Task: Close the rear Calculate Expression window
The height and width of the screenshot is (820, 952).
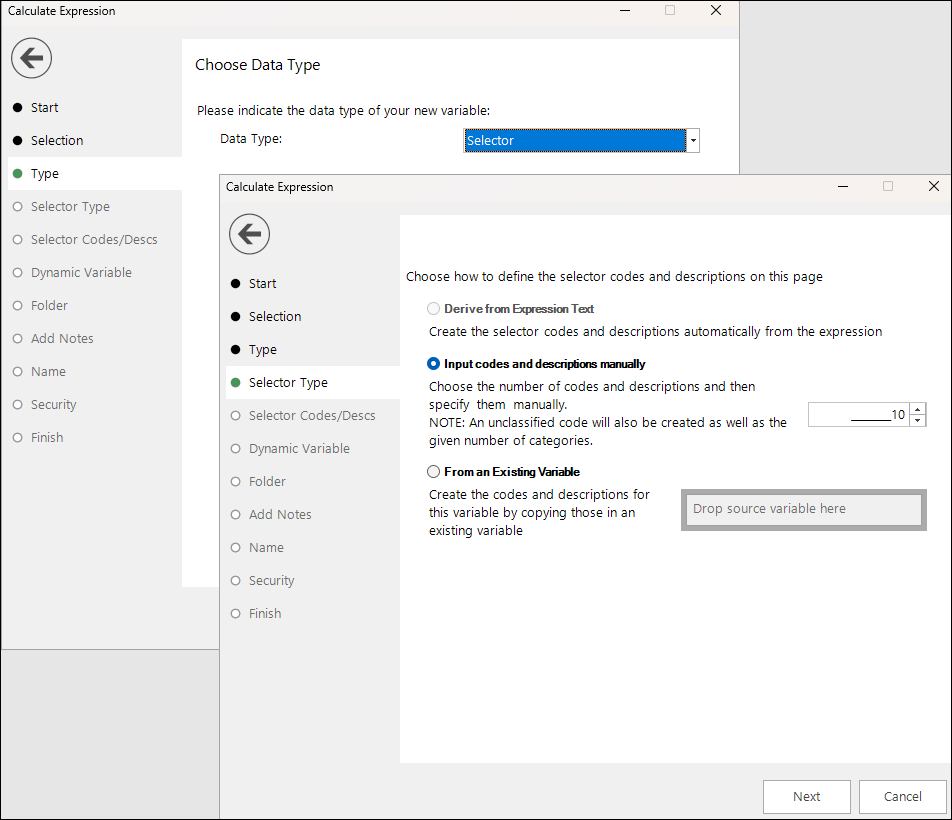Action: [716, 10]
